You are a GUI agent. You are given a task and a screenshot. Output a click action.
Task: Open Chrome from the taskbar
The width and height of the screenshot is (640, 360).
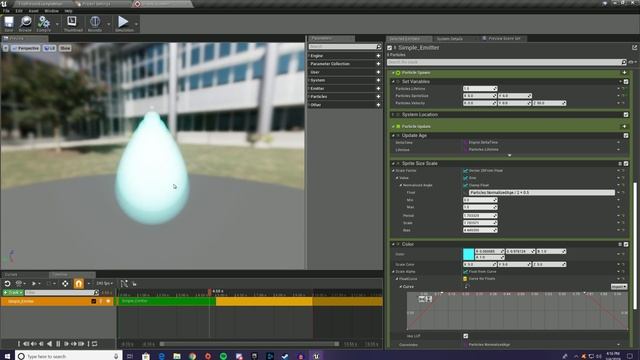coord(192,356)
